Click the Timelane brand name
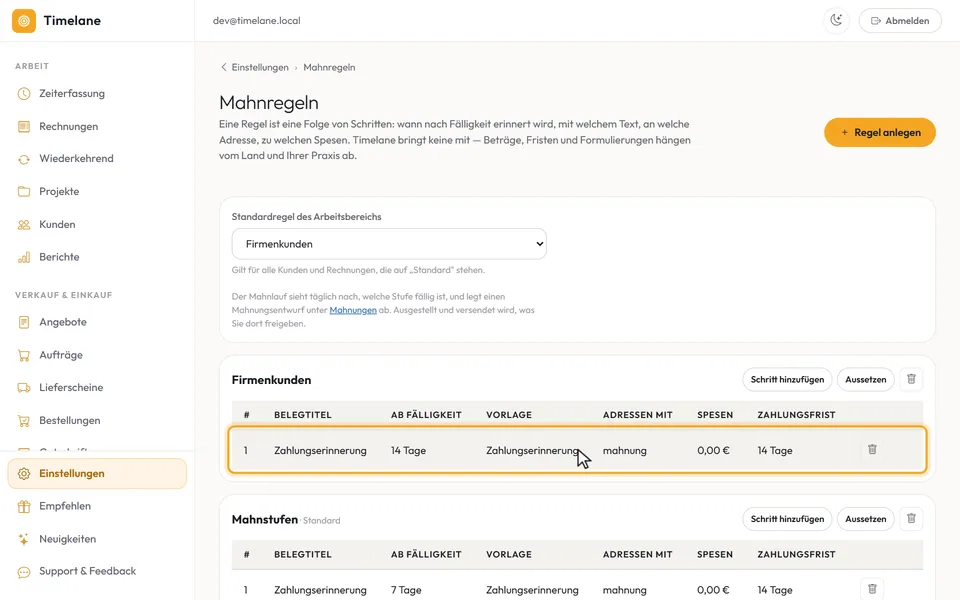Viewport: 960px width, 600px height. coord(72,21)
